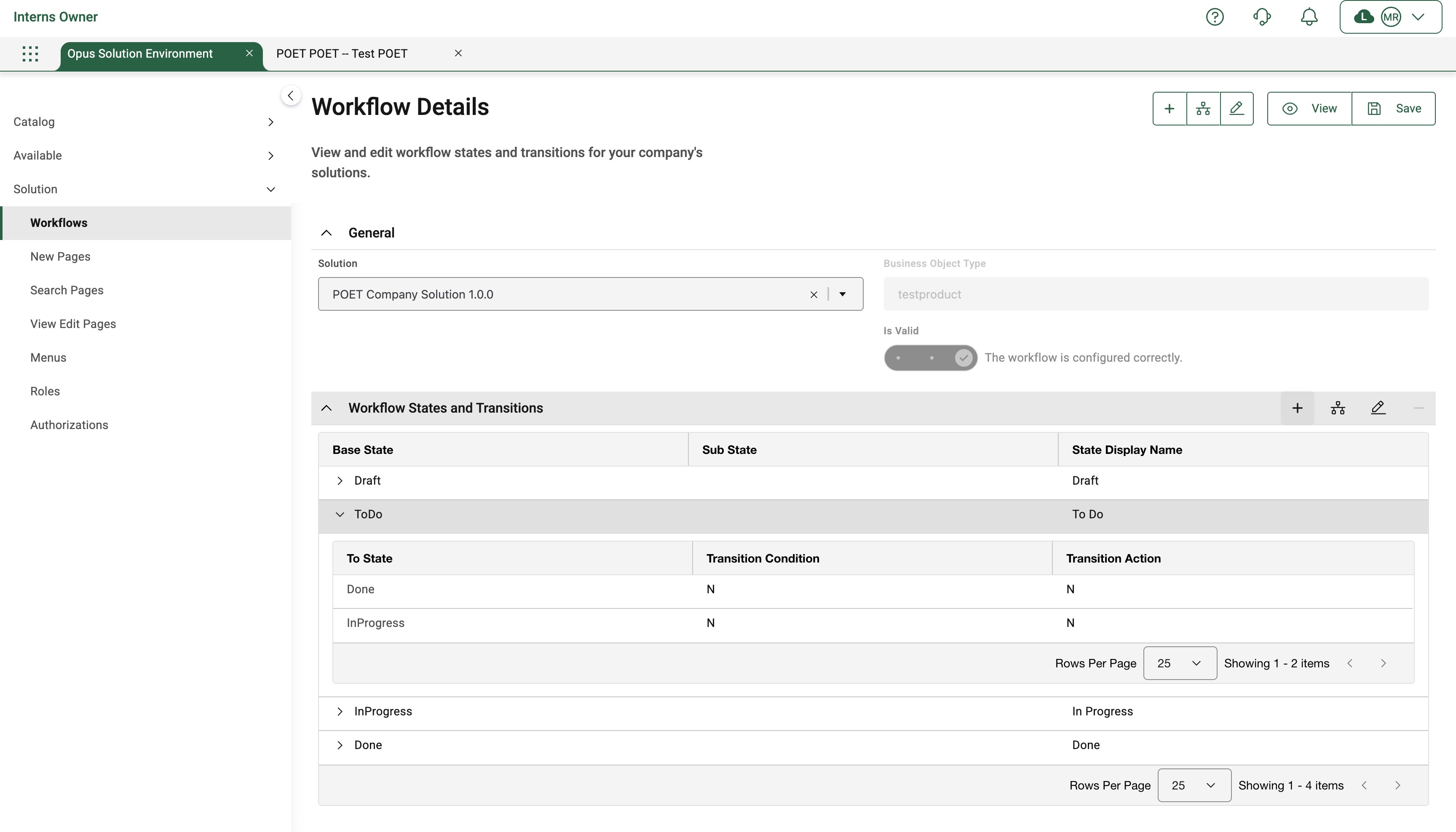
Task: Add a state with the section plus icon
Action: 1298,408
